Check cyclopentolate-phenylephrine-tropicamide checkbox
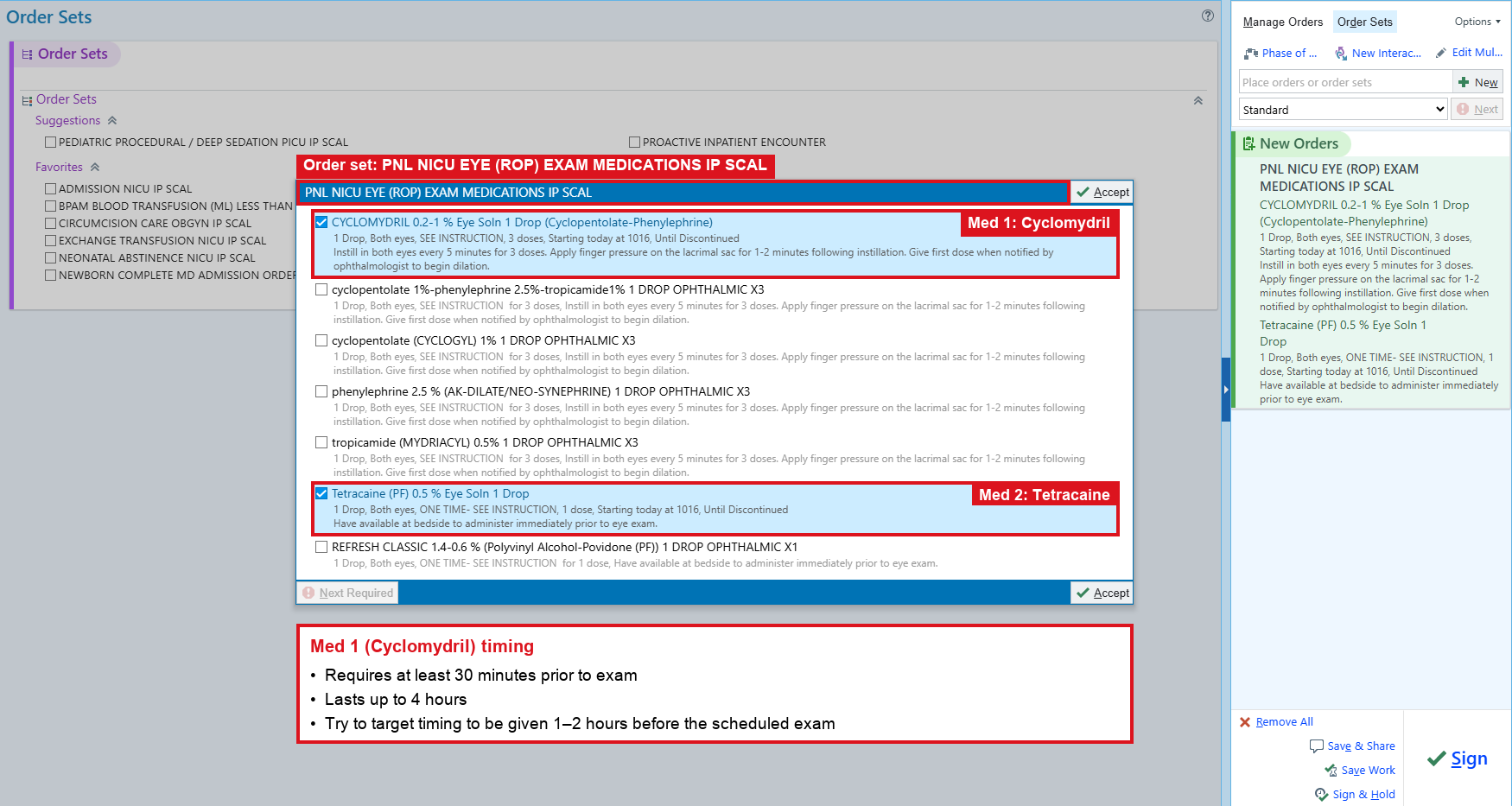Viewport: 1512px width, 806px height. pyautogui.click(x=321, y=289)
